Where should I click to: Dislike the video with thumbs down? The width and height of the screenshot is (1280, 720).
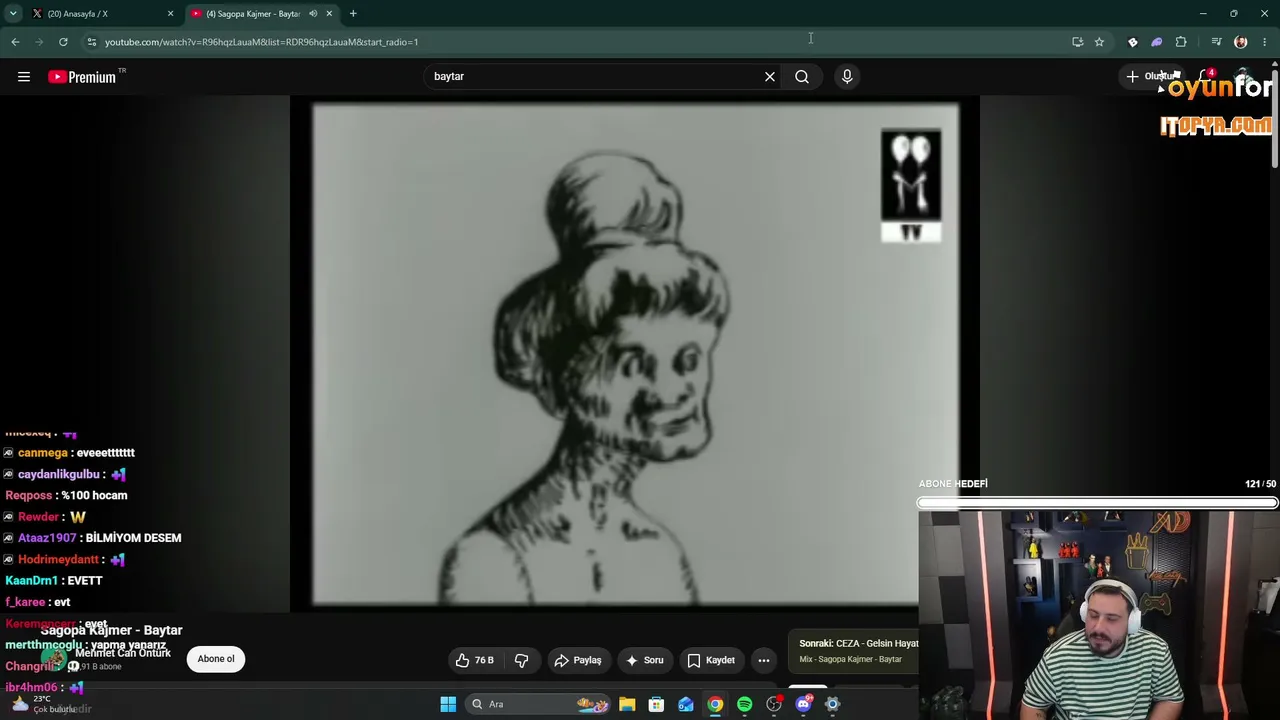point(521,660)
